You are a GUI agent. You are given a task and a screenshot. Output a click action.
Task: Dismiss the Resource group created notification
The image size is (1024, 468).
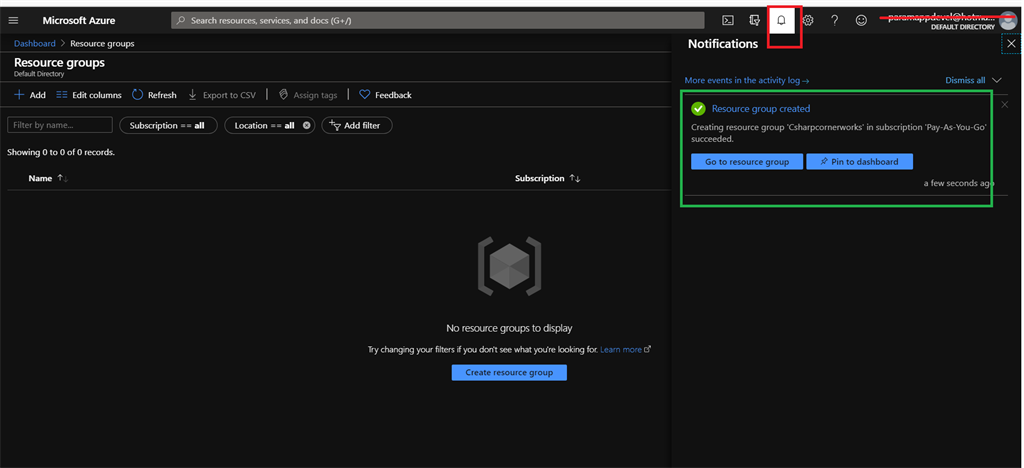(x=1004, y=104)
